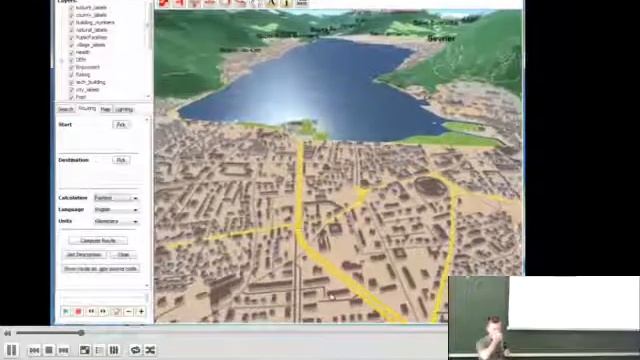
Task: Toggle the tech_building layer checkbox
Action: 71,82
